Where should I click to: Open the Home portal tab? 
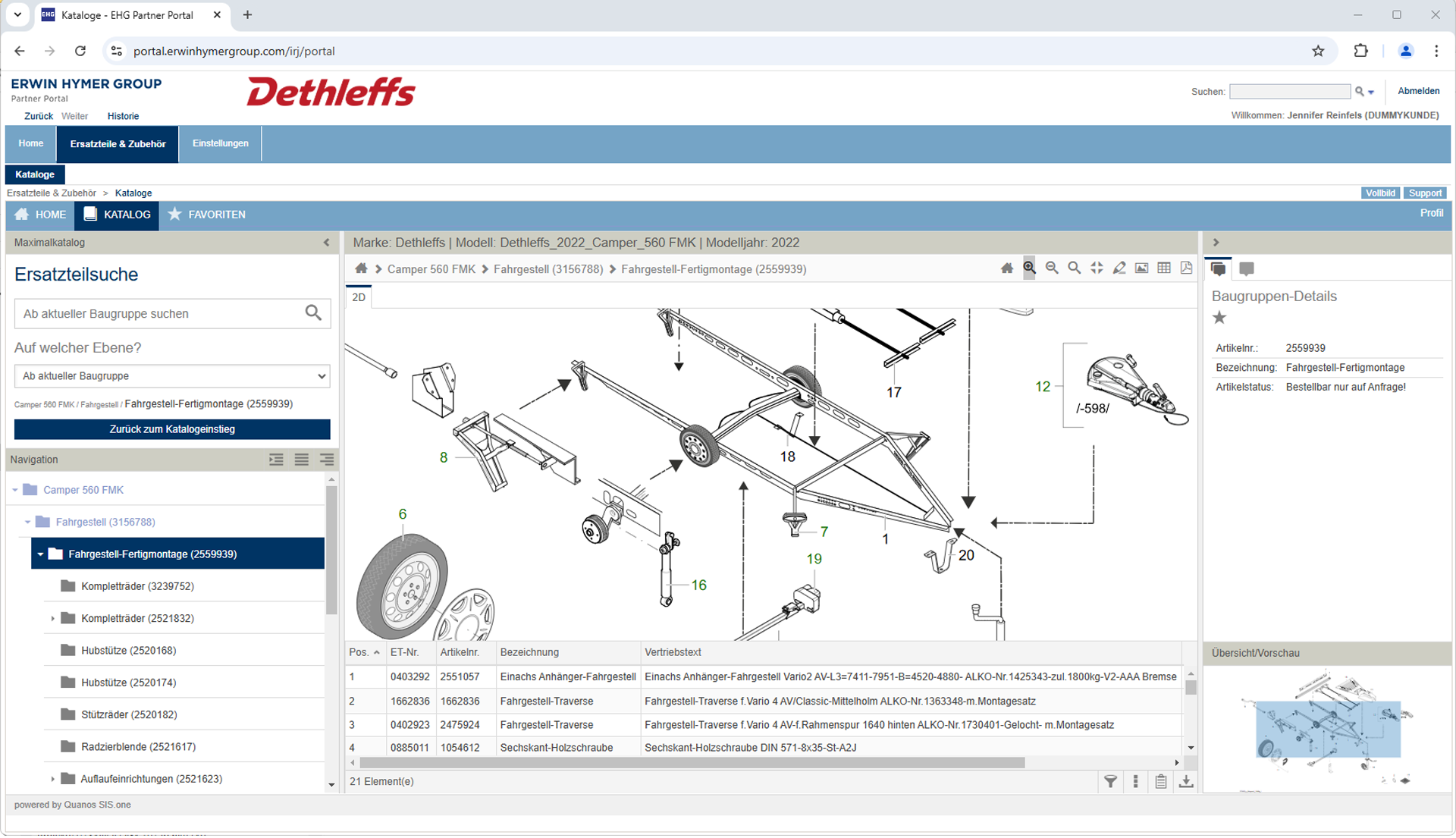(31, 143)
